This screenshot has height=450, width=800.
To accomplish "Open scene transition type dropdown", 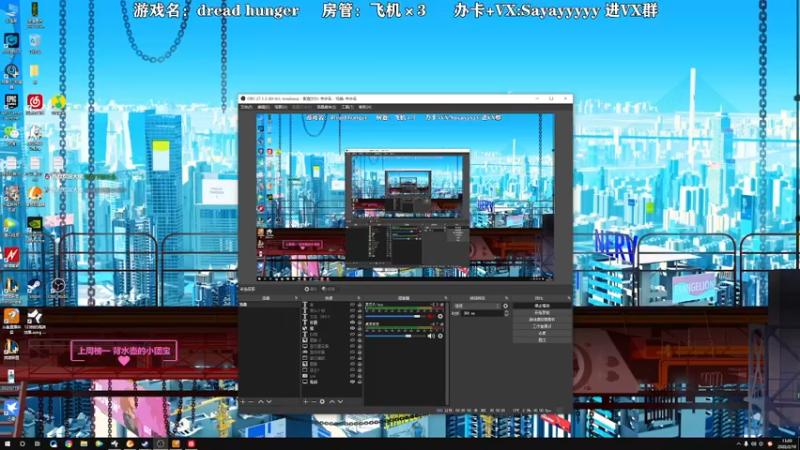I will coord(476,306).
